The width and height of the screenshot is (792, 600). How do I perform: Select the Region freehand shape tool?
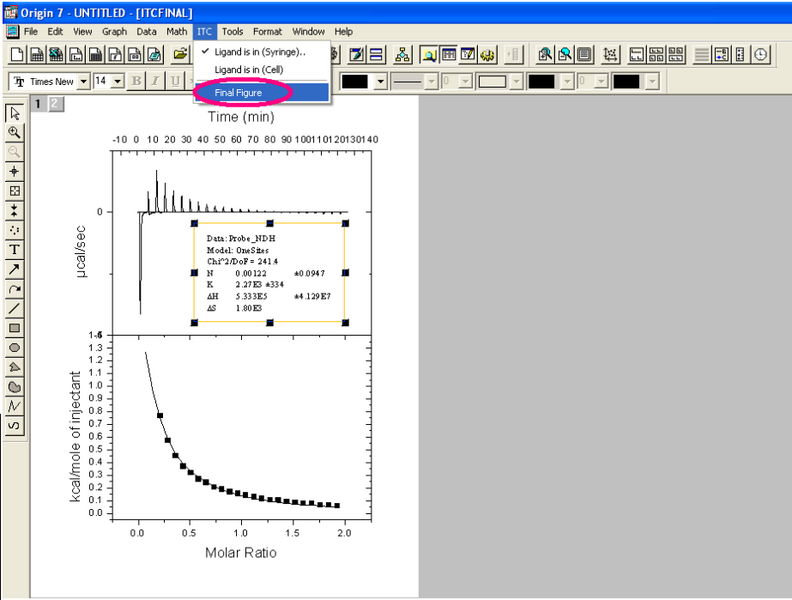[x=14, y=387]
